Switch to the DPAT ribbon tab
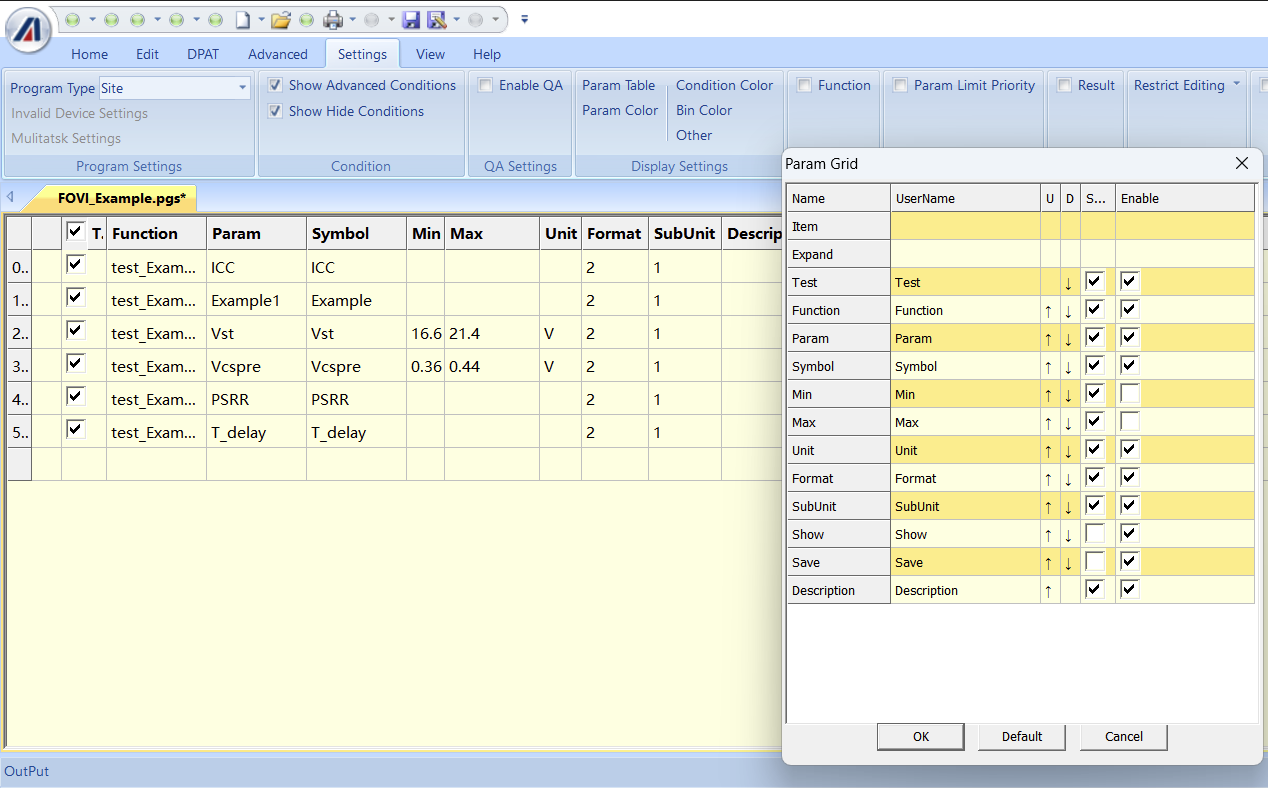The image size is (1268, 788). pos(203,54)
